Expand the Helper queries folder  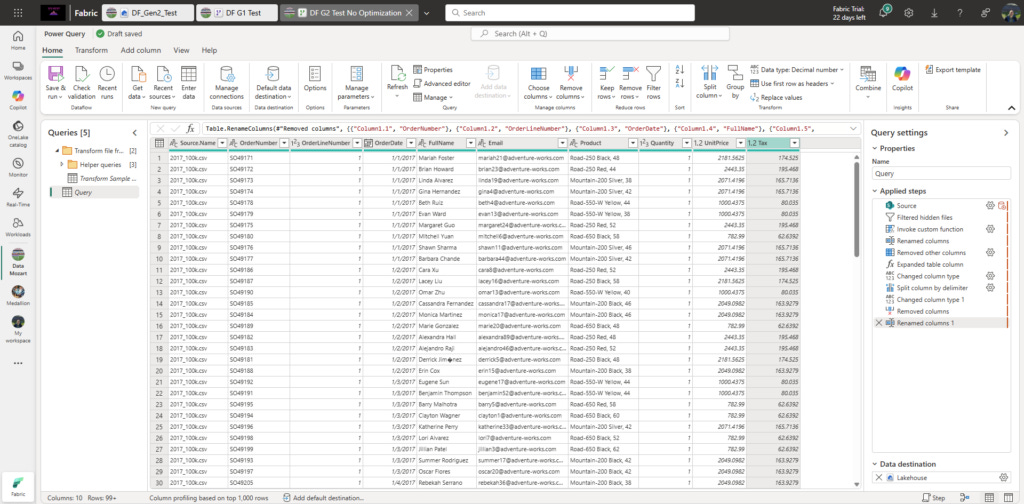pos(61,165)
